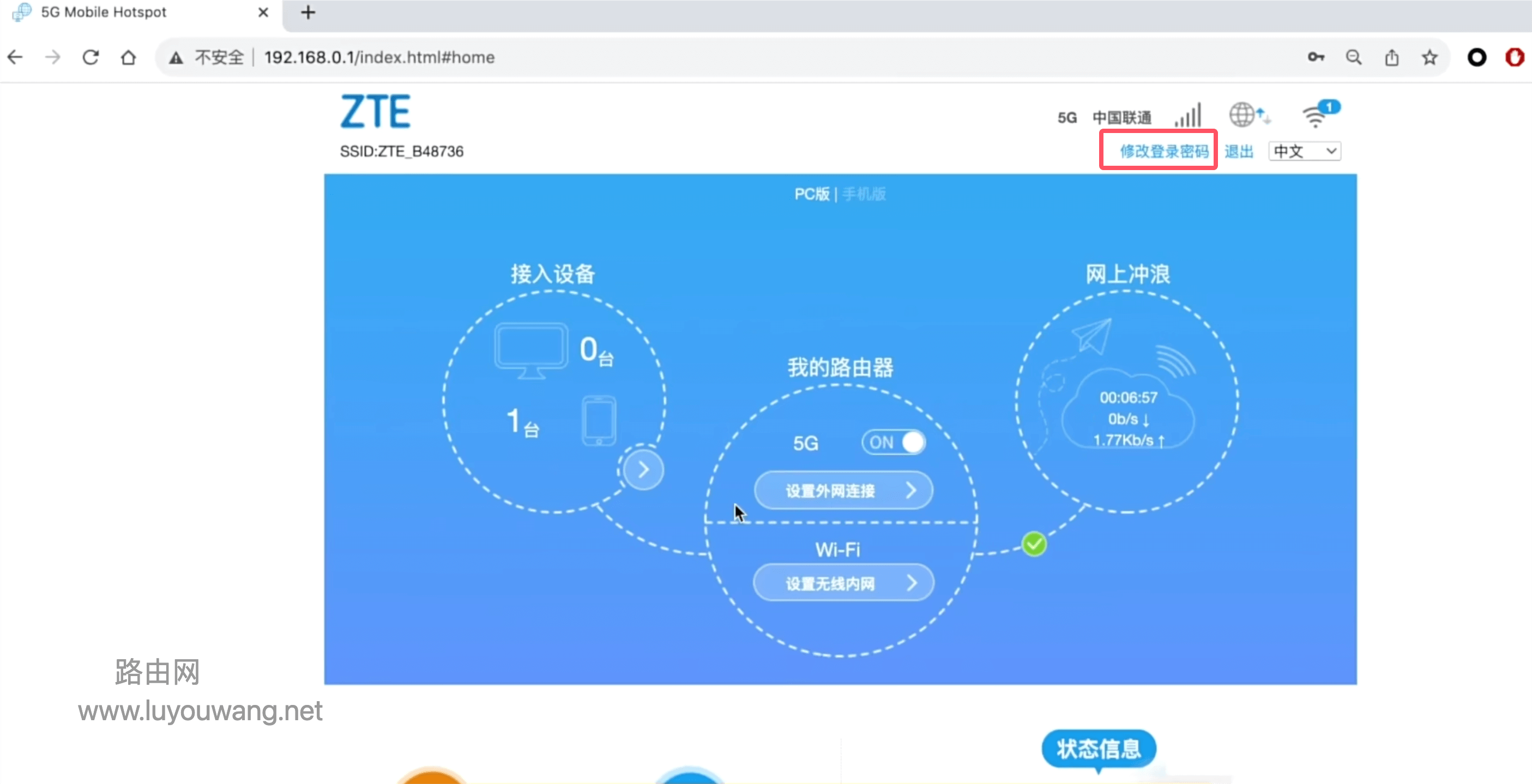Click inside the browser address bar
The image size is (1532, 784).
pos(535,57)
